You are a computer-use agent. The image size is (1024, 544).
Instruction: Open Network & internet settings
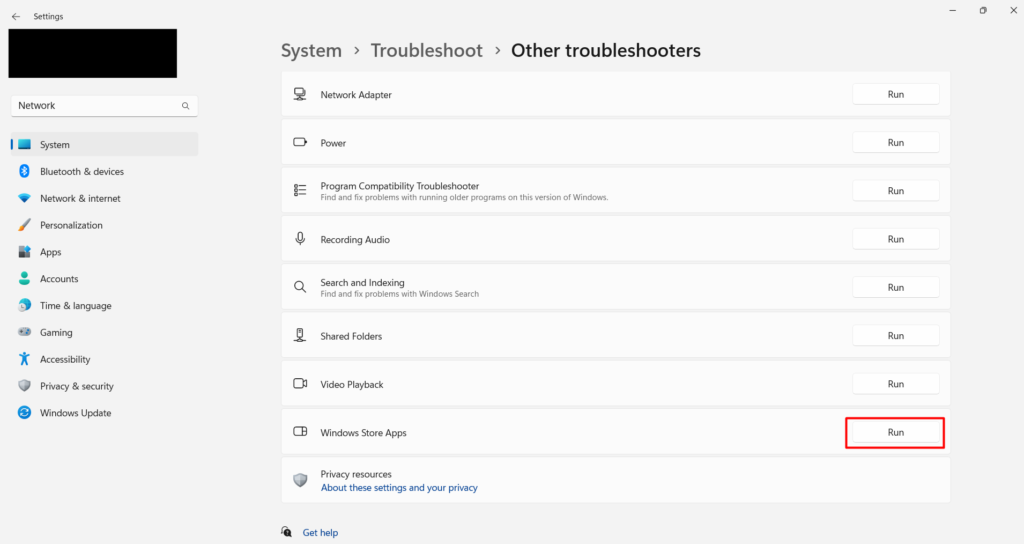(80, 199)
